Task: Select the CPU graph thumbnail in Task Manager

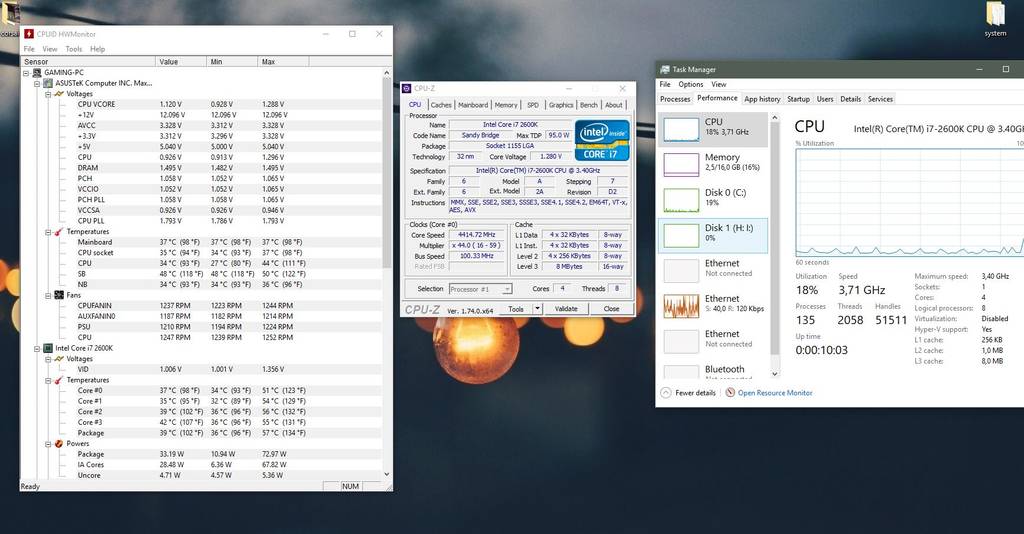Action: pos(681,129)
